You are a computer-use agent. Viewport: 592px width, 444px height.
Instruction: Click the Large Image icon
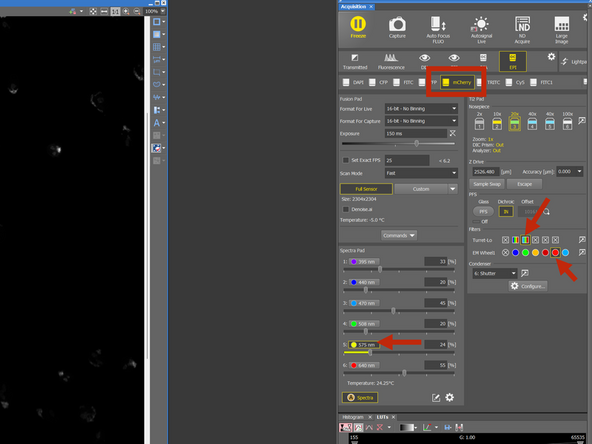pyautogui.click(x=561, y=29)
